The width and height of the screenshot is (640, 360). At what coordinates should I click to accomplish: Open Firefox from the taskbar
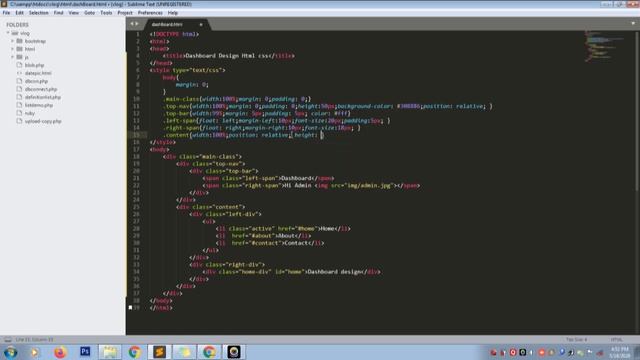(x=60, y=352)
